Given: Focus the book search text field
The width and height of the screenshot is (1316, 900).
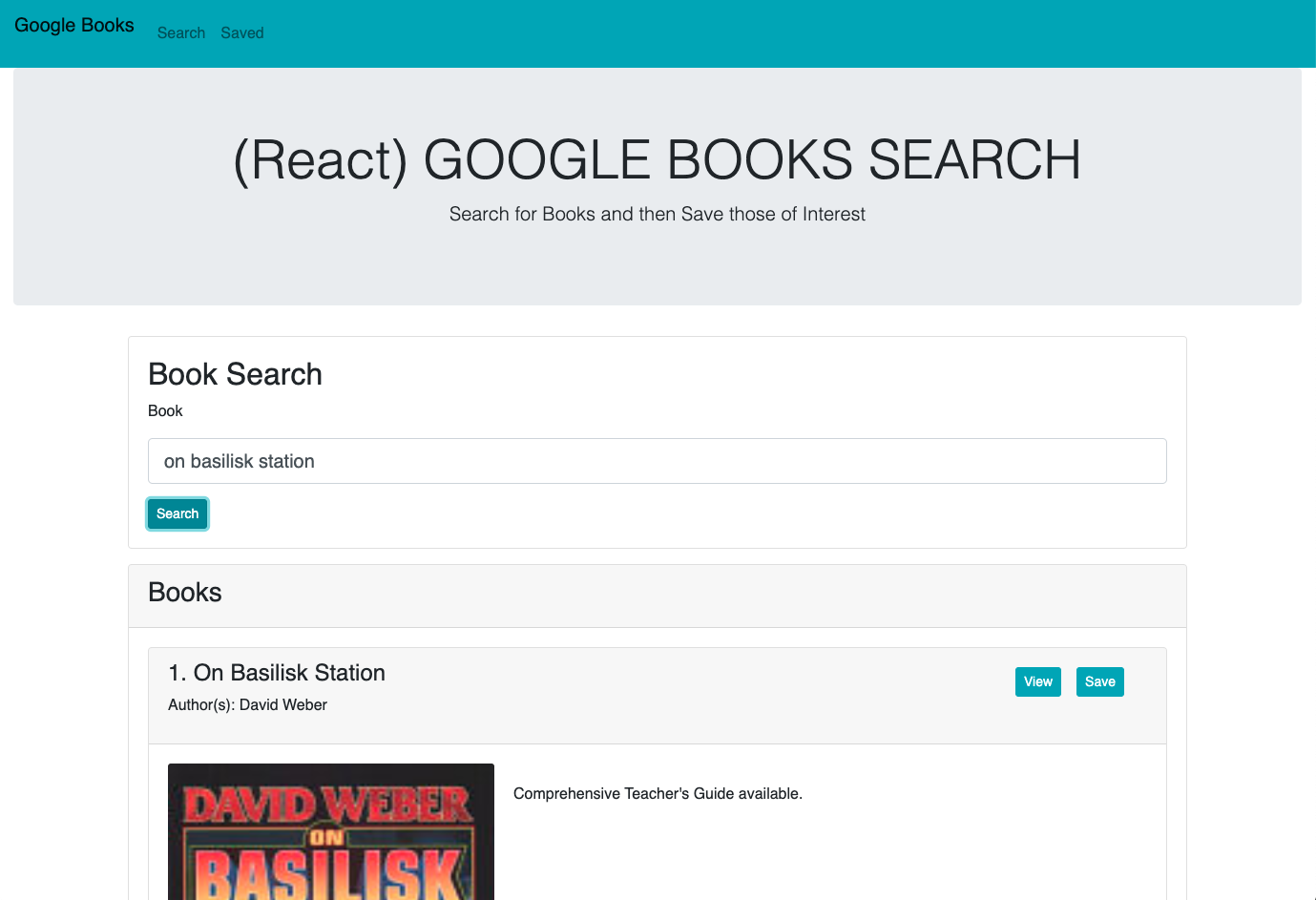Looking at the screenshot, I should [x=657, y=461].
